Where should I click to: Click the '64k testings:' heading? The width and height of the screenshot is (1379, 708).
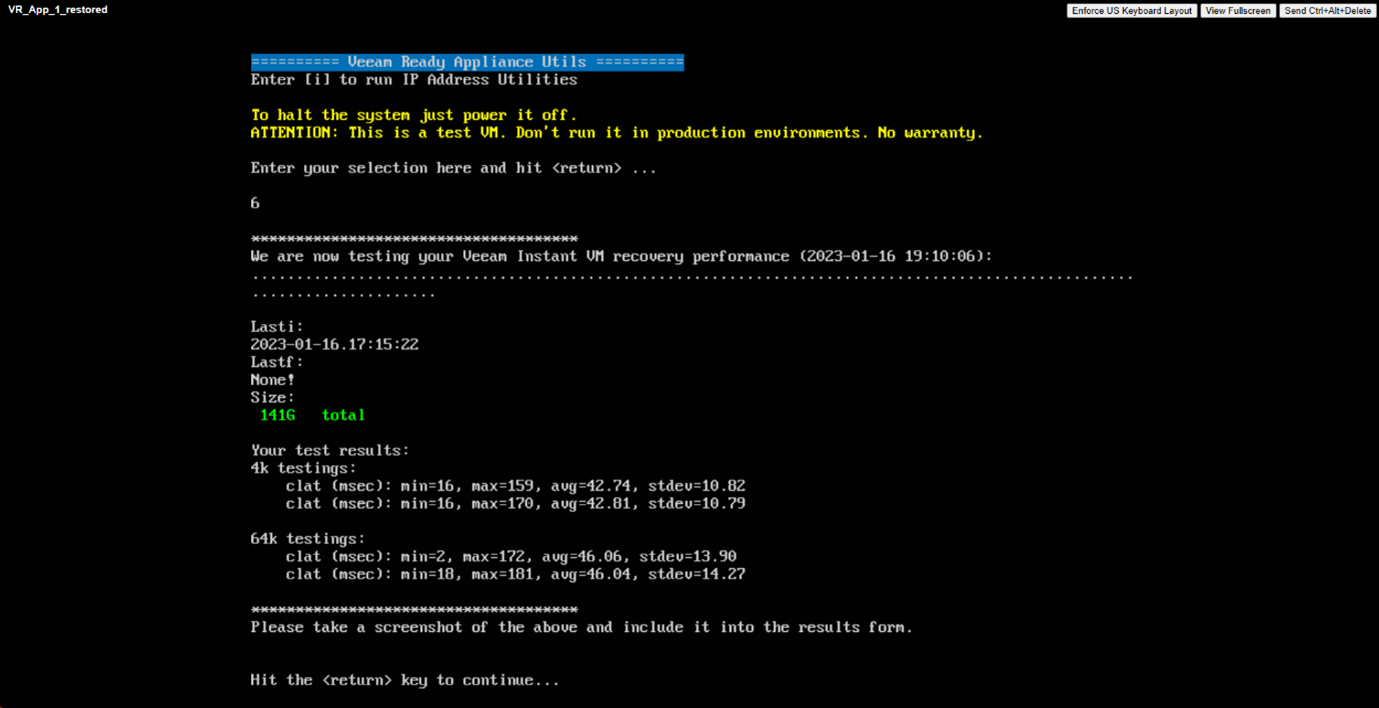pyautogui.click(x=308, y=539)
